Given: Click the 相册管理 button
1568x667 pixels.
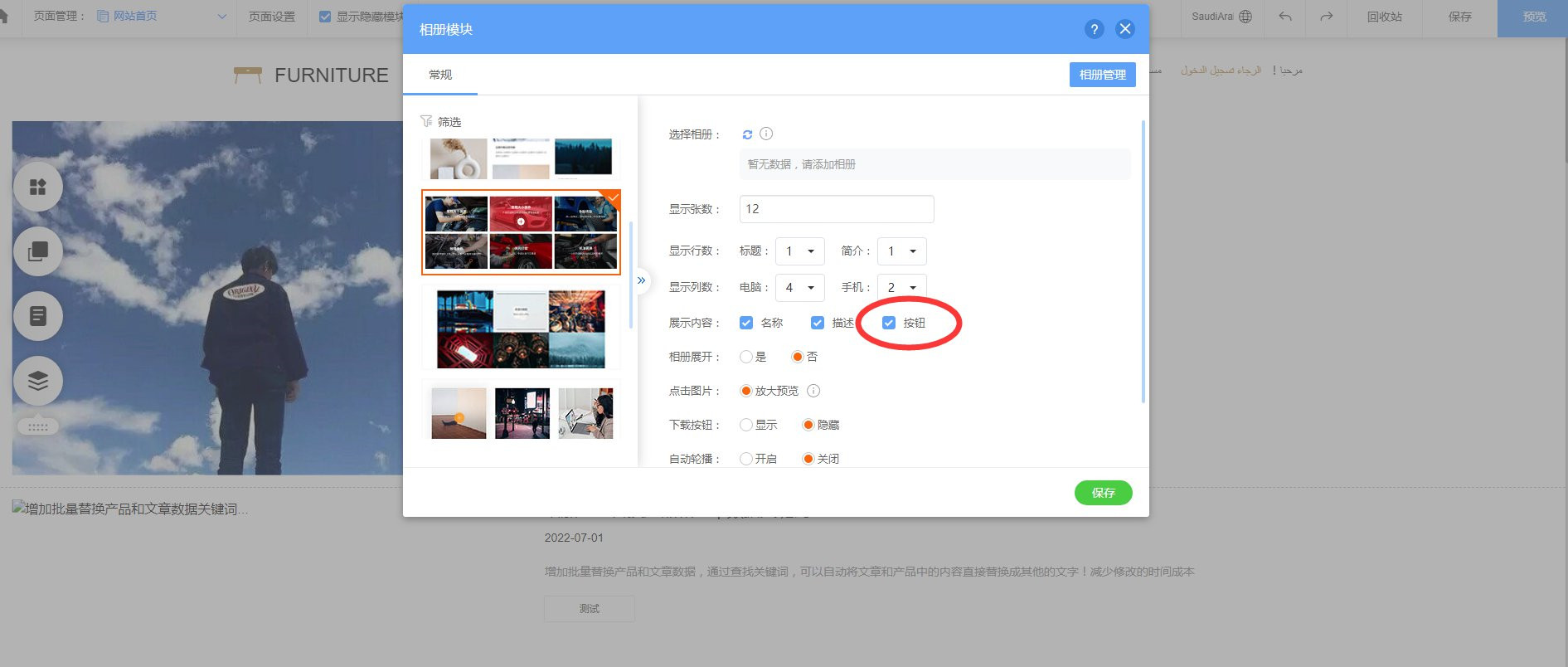Looking at the screenshot, I should tap(1102, 75).
